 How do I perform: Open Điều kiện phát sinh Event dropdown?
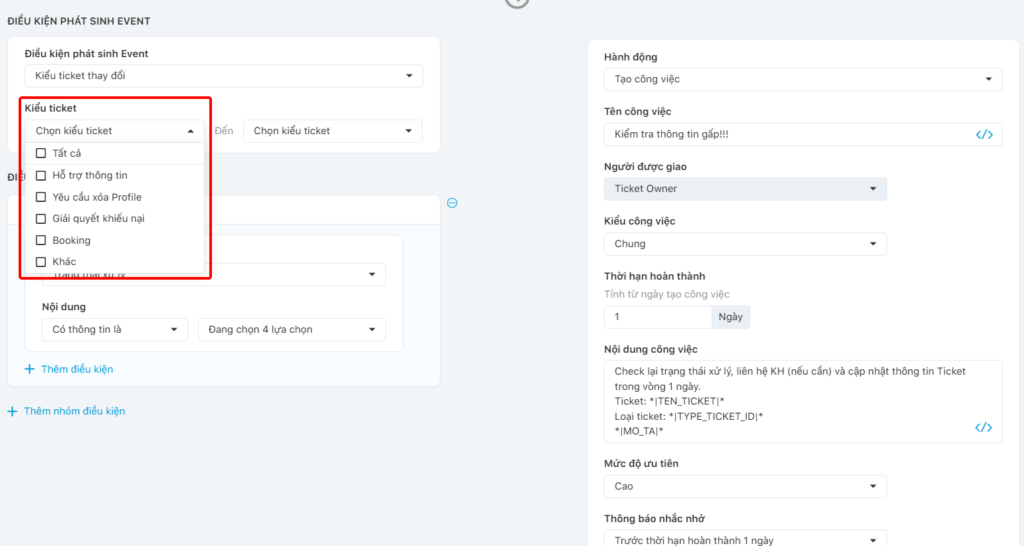pos(223,76)
